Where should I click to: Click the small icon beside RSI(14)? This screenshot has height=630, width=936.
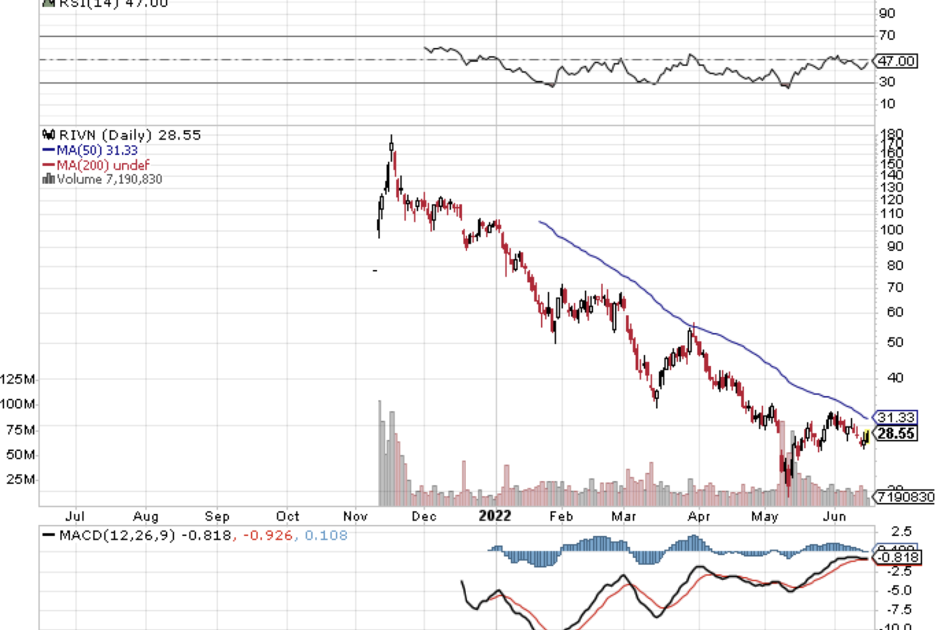click(46, 3)
